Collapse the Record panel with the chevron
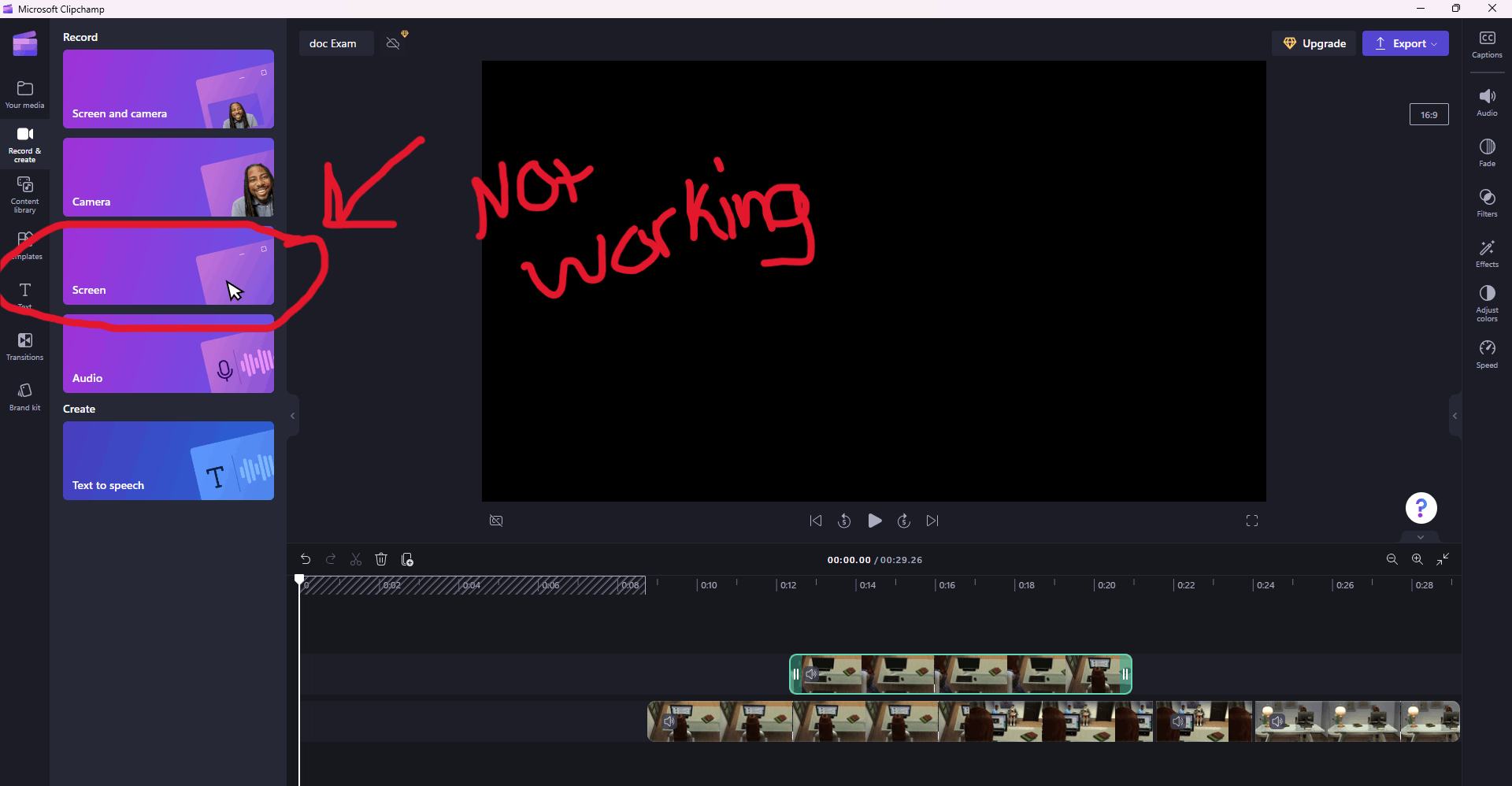 [292, 416]
